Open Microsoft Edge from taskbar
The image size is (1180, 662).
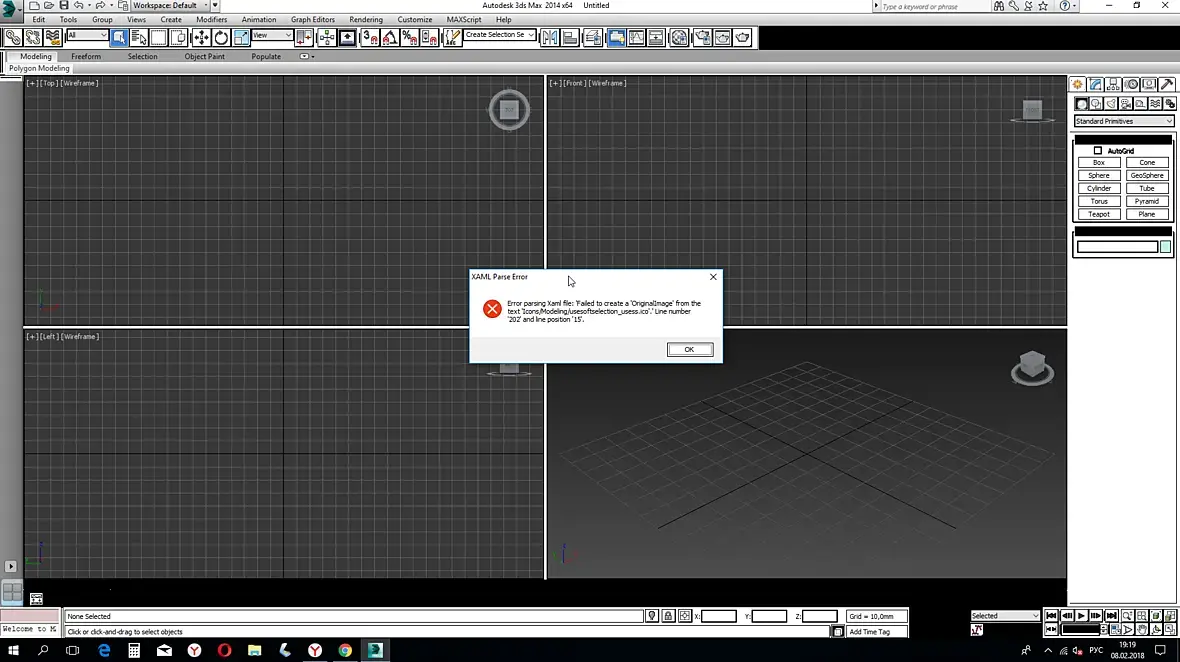[x=104, y=650]
